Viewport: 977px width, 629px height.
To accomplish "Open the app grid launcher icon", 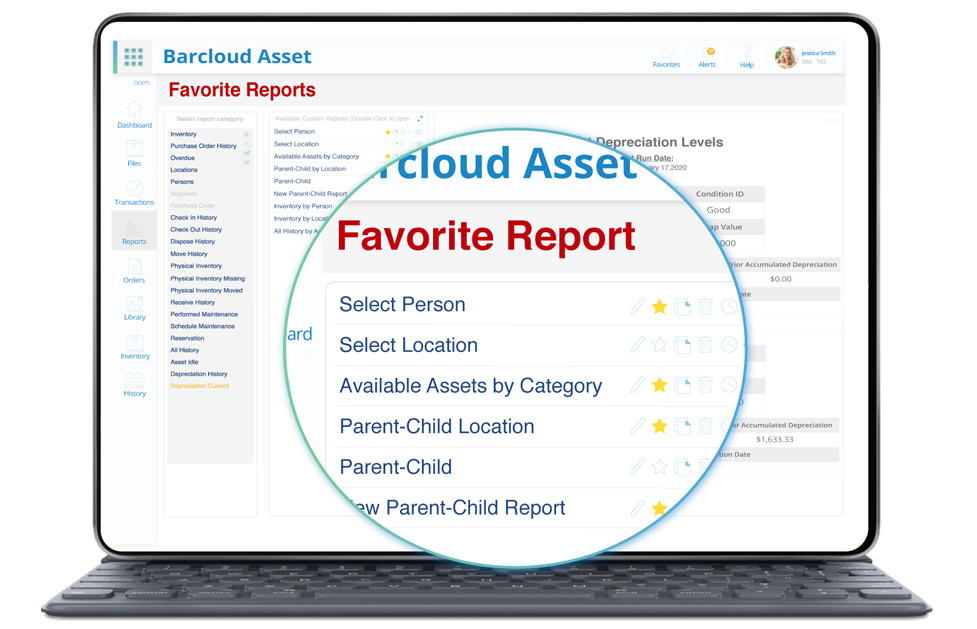I will point(133,57).
